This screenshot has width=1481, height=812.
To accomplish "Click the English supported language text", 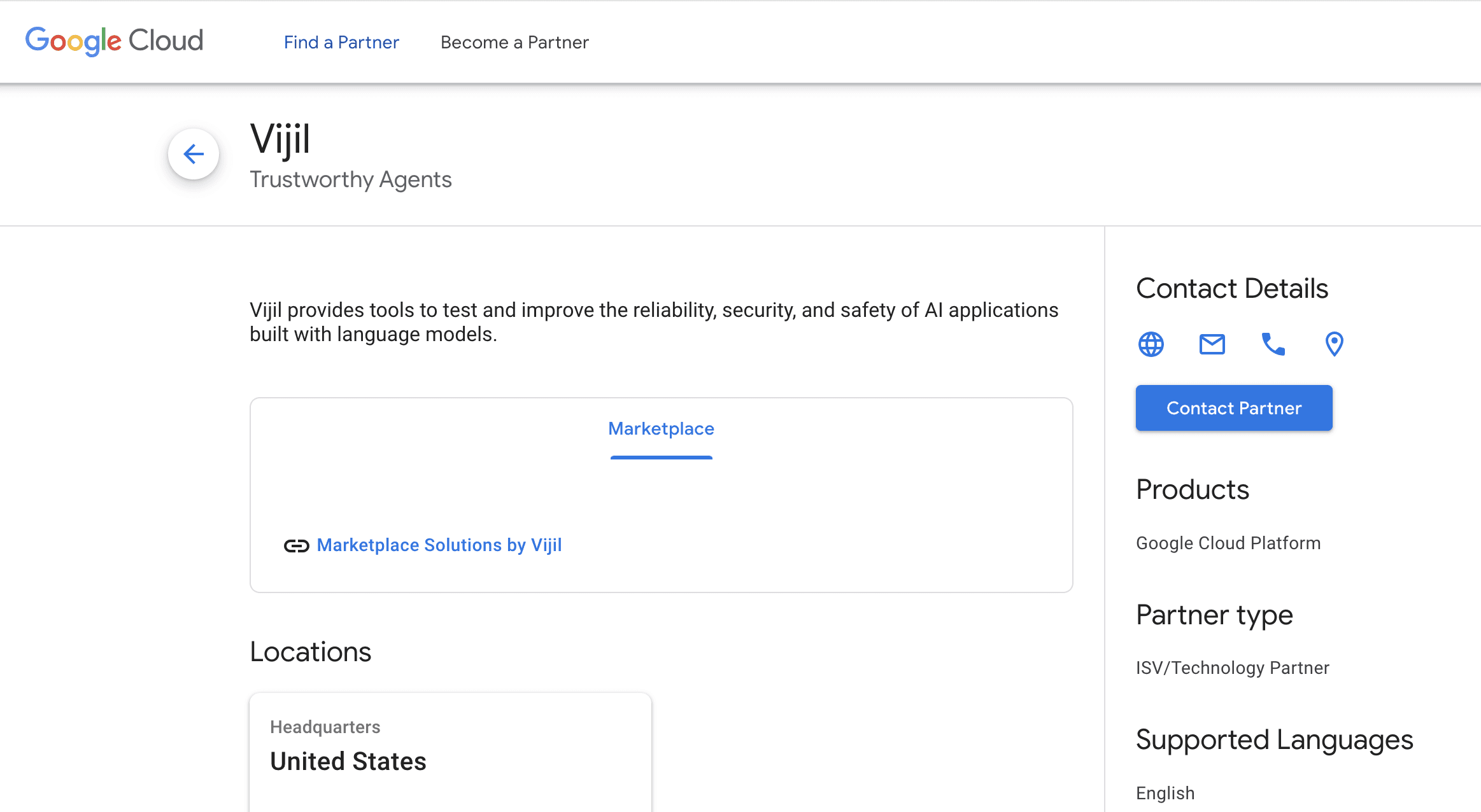I will click(x=1165, y=793).
